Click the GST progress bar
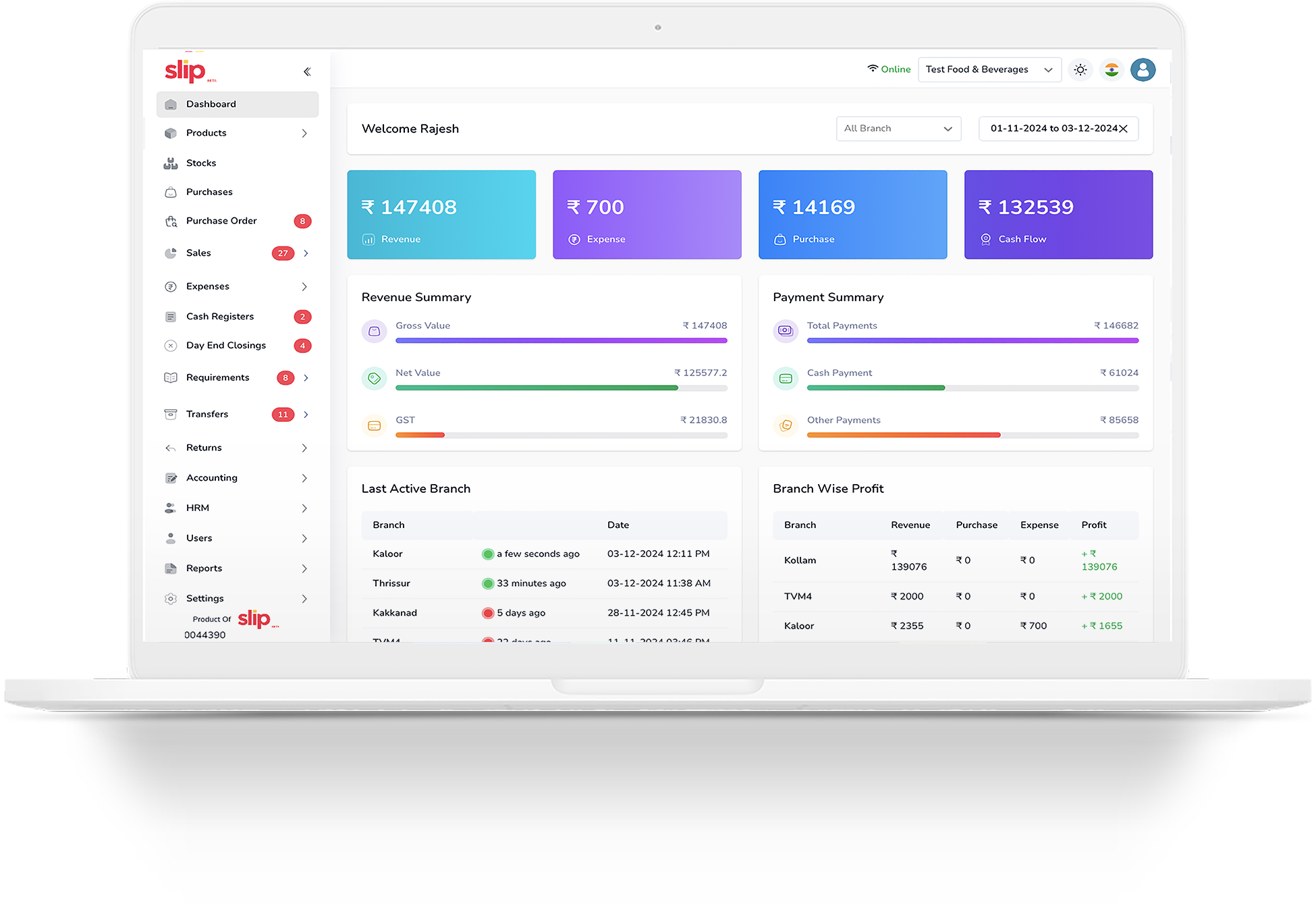 (x=561, y=435)
